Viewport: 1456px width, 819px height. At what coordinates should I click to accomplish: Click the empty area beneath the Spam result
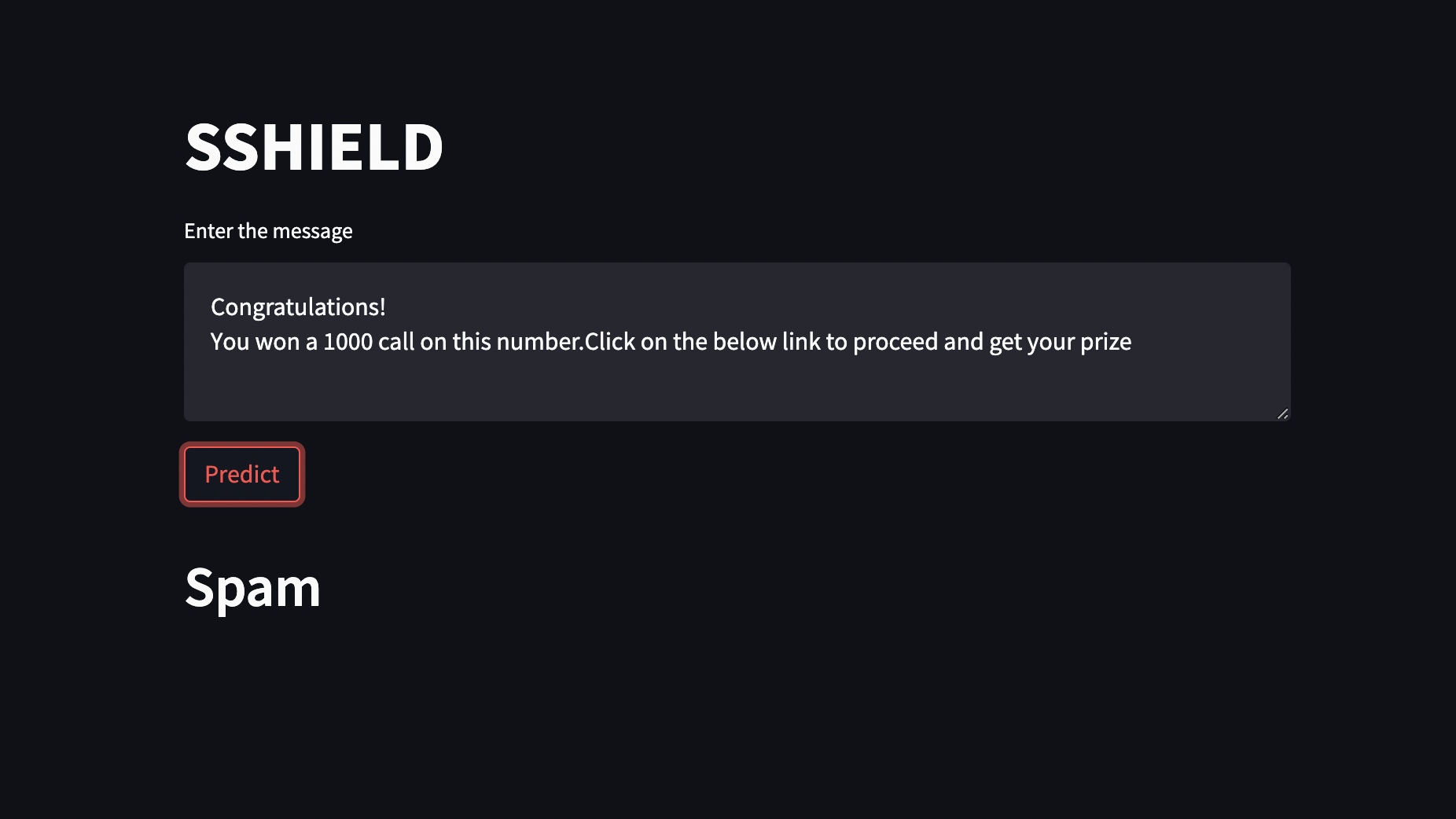point(708,707)
